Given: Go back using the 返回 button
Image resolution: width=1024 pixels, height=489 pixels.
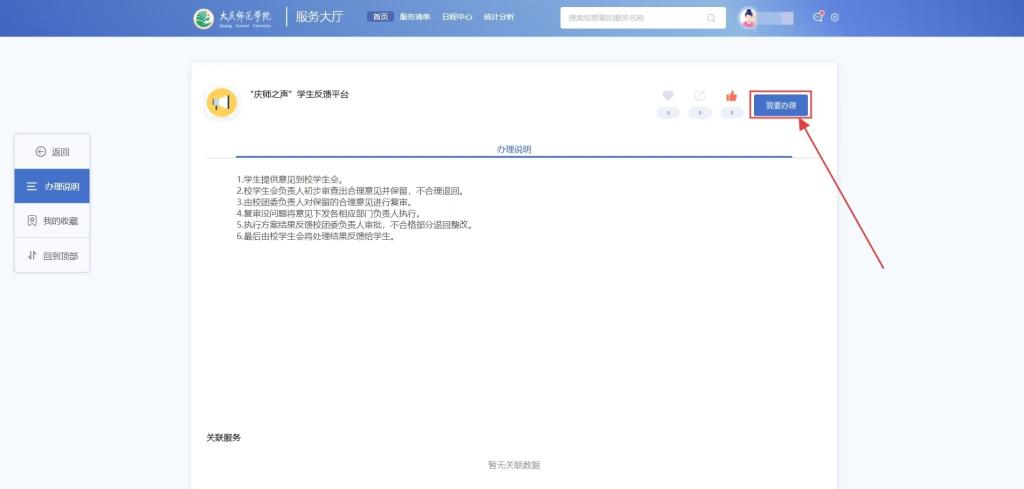Looking at the screenshot, I should [52, 152].
